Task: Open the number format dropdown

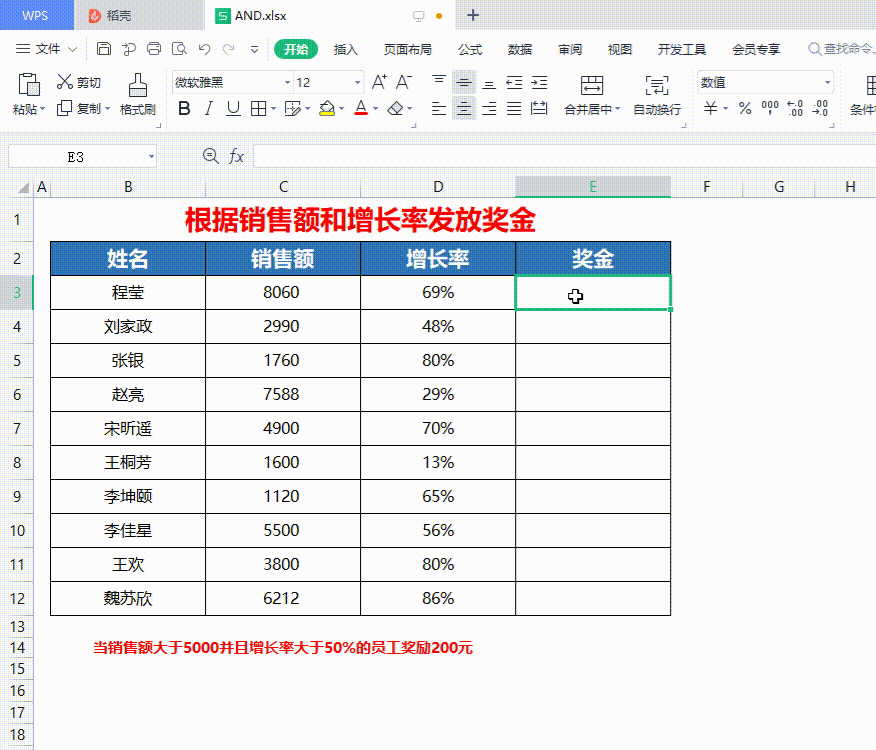Action: click(x=827, y=83)
